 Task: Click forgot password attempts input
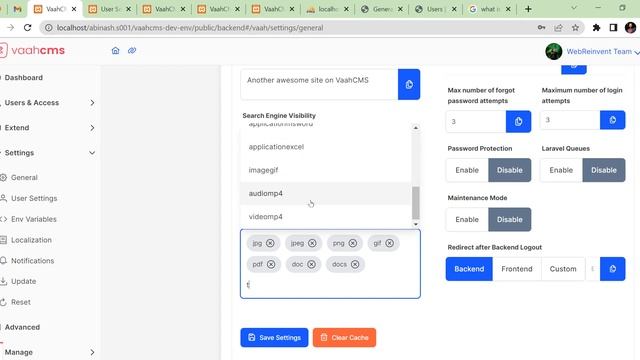click(x=476, y=121)
